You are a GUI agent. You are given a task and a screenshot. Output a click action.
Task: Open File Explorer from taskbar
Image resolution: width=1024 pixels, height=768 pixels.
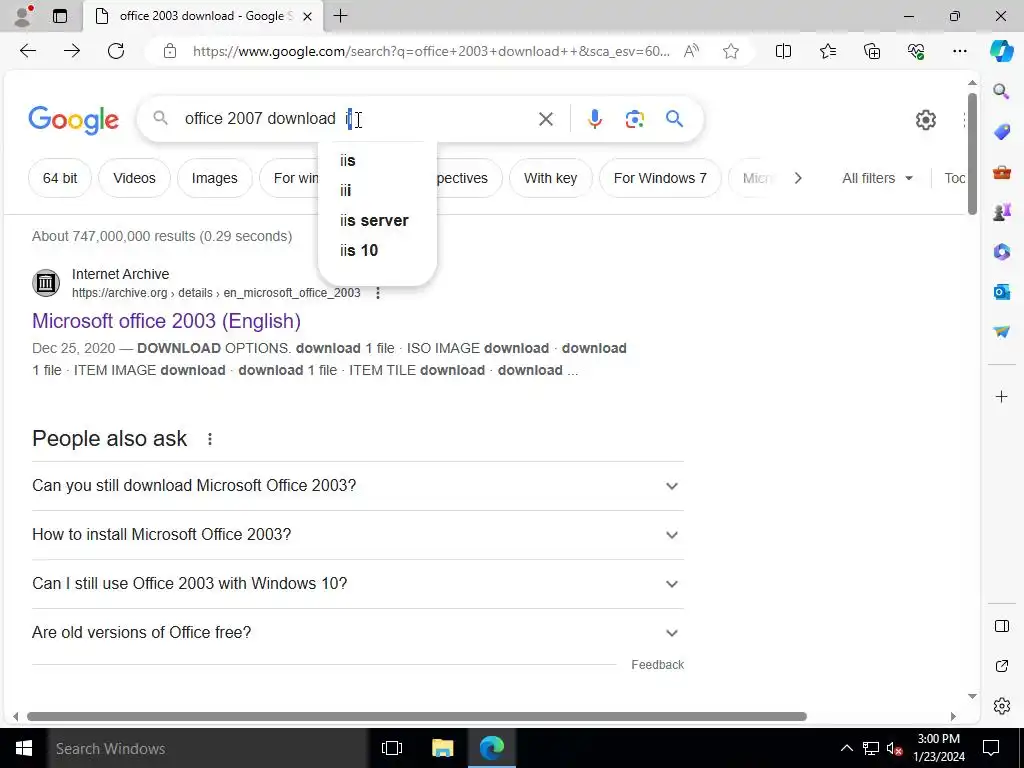click(x=442, y=748)
